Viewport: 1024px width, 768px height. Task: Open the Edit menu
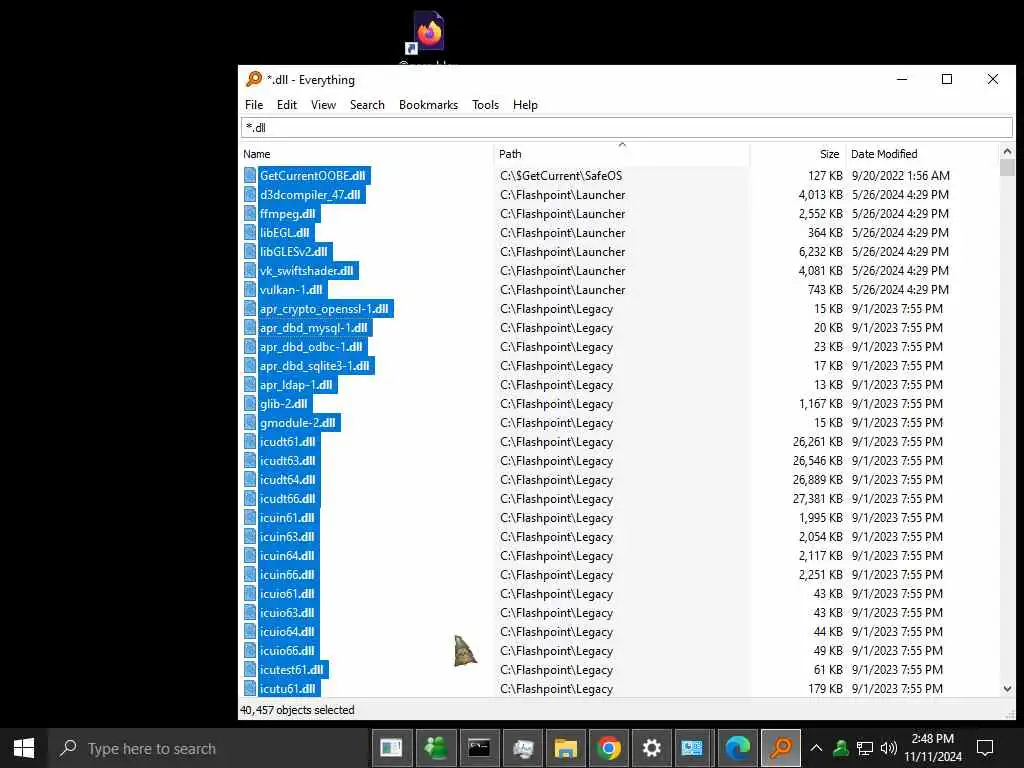(287, 104)
